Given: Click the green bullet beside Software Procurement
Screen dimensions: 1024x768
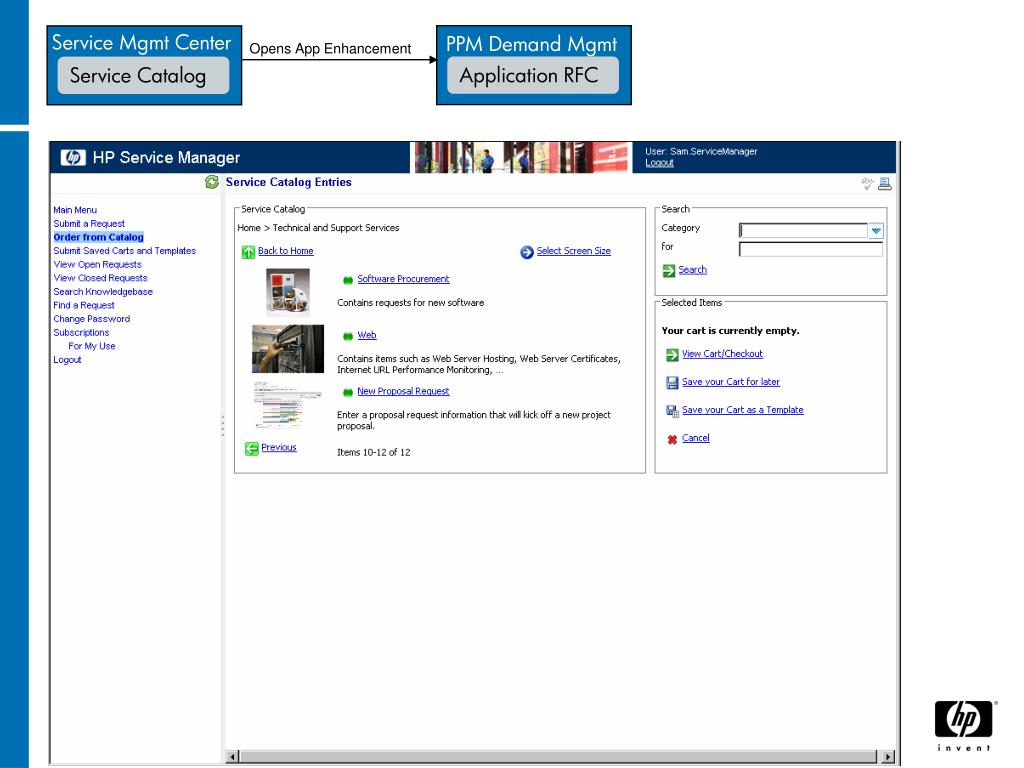Looking at the screenshot, I should pyautogui.click(x=348, y=280).
